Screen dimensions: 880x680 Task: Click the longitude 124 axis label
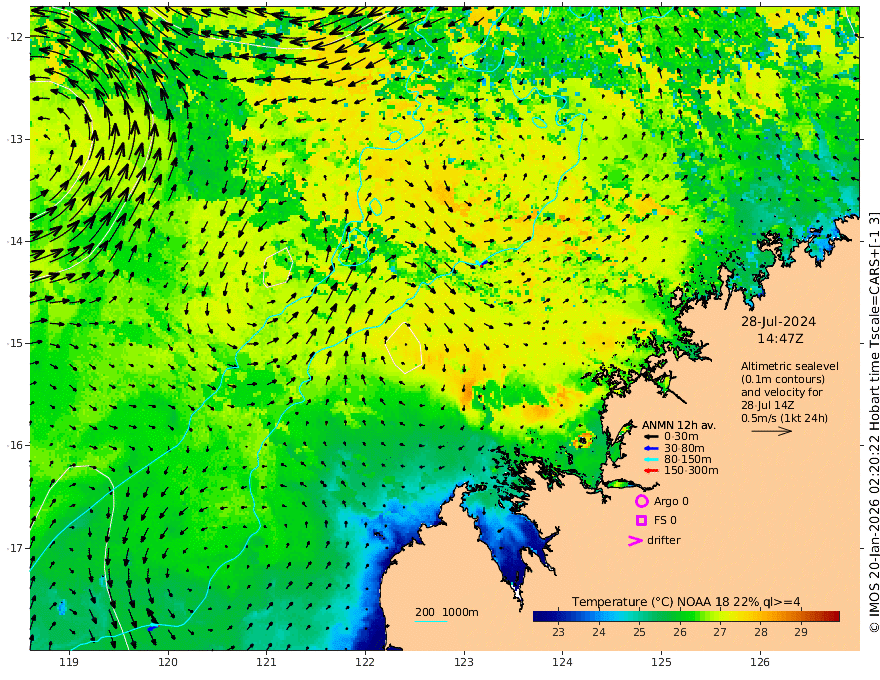562,663
